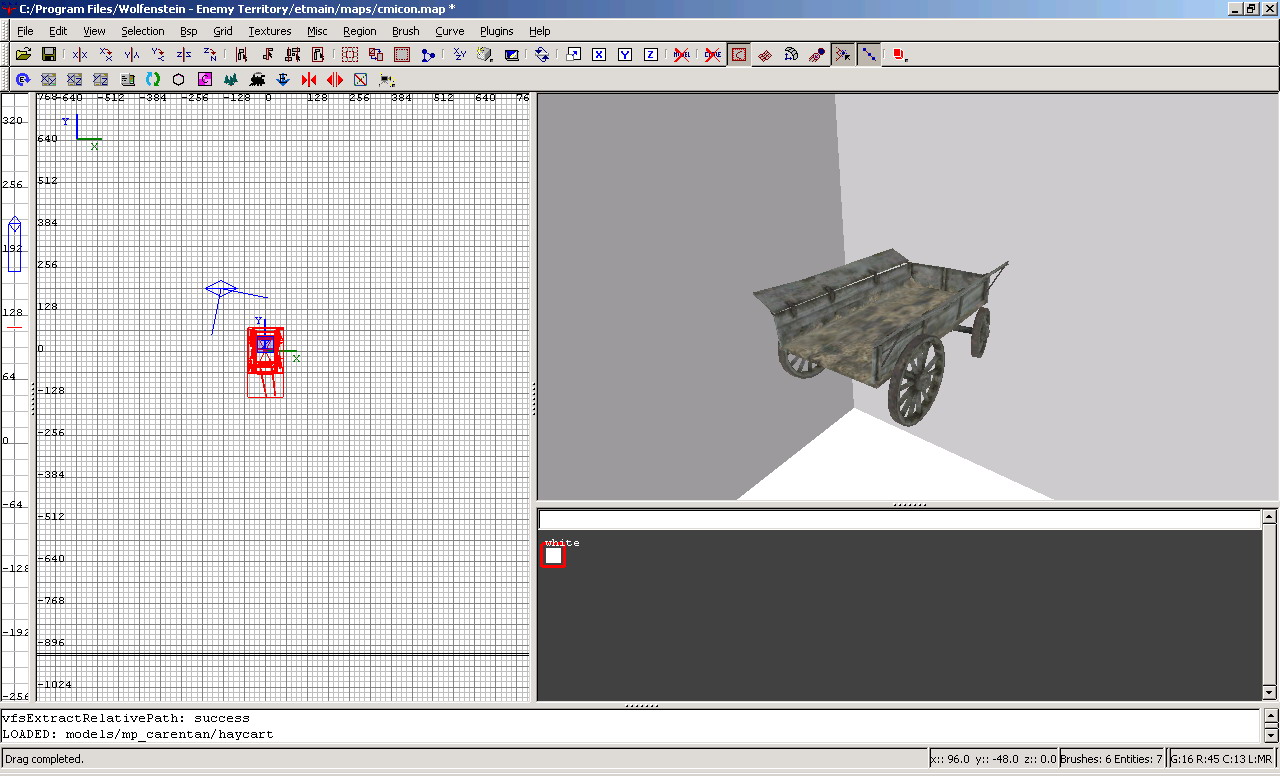Image resolution: width=1280 pixels, height=776 pixels.
Task: Toggle the welding patch points button
Action: point(843,54)
